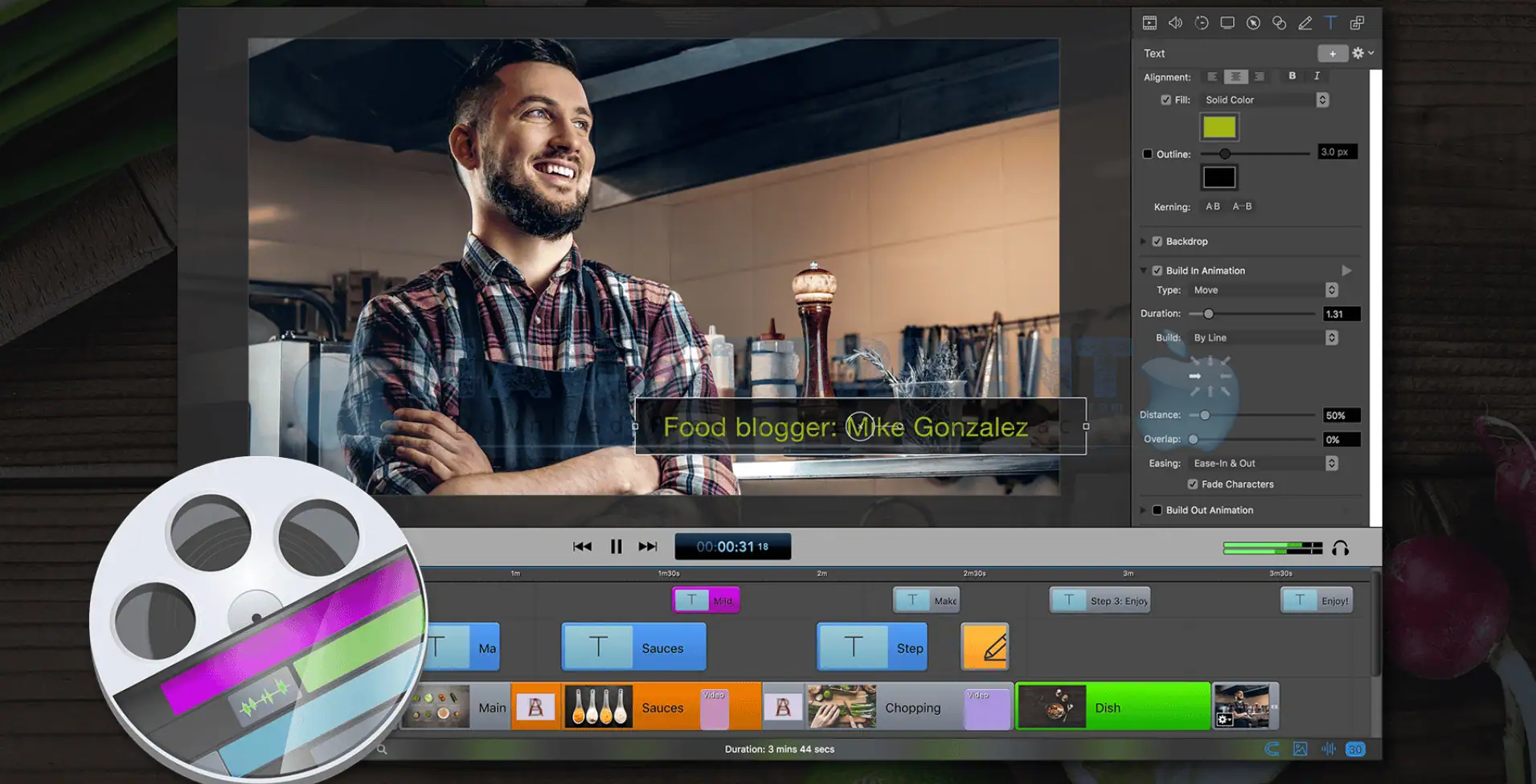The height and width of the screenshot is (784, 1536).
Task: Select the orange Sauces video clip
Action: coord(662,707)
